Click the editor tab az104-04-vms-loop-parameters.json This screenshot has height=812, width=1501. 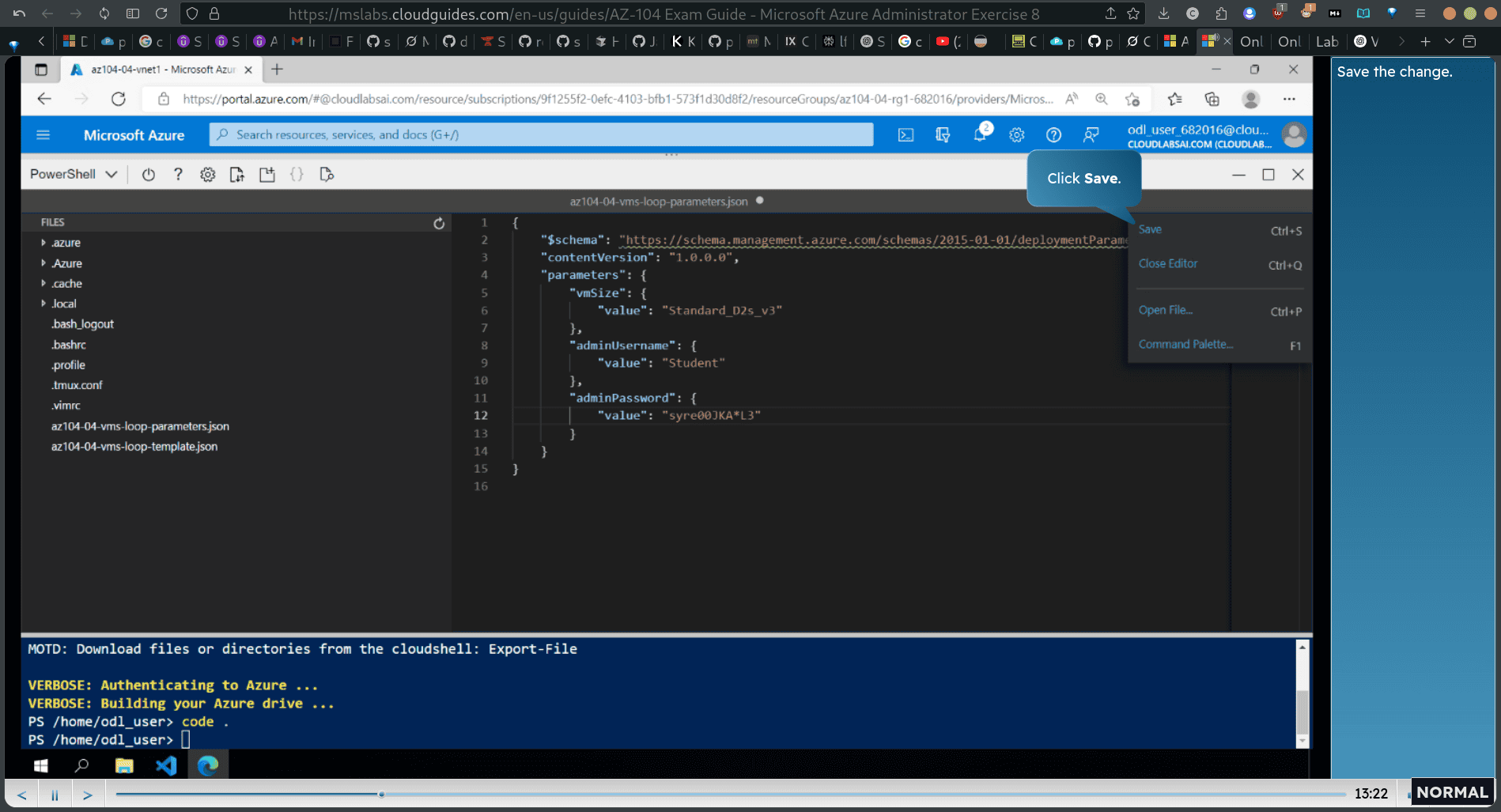click(x=659, y=202)
